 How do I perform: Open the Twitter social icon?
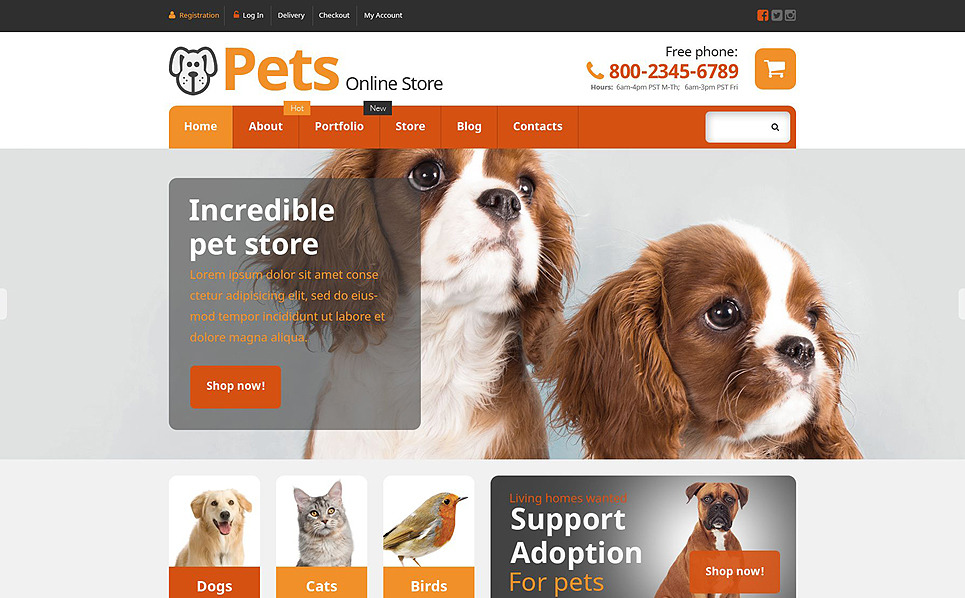coord(777,15)
